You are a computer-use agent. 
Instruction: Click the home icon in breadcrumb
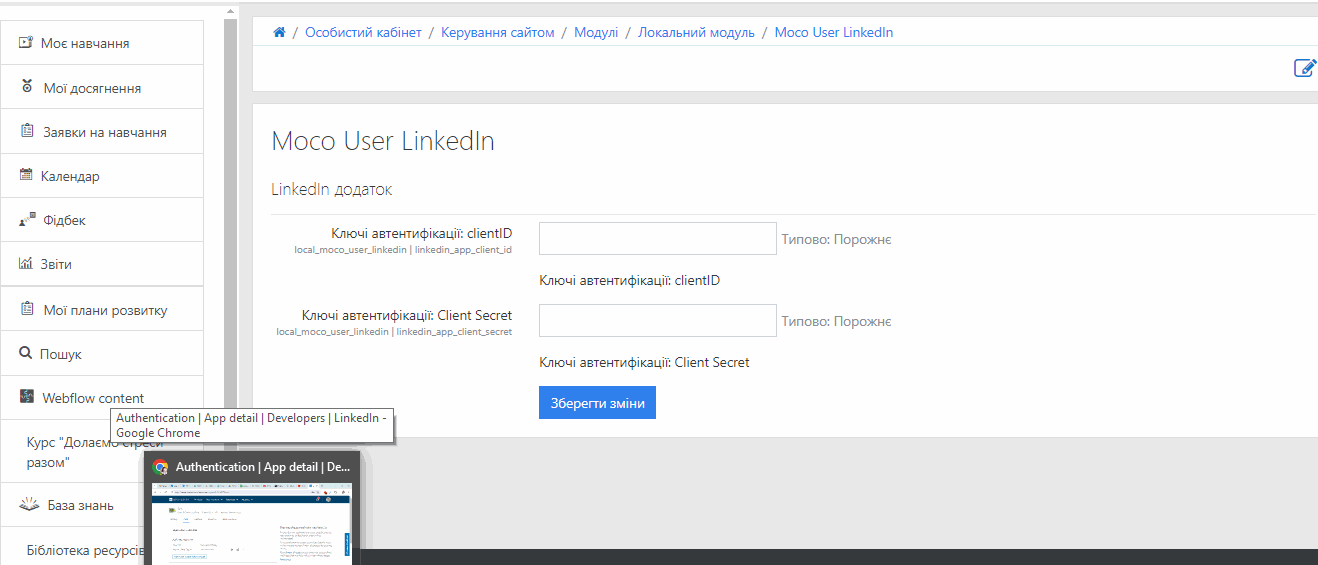(280, 33)
